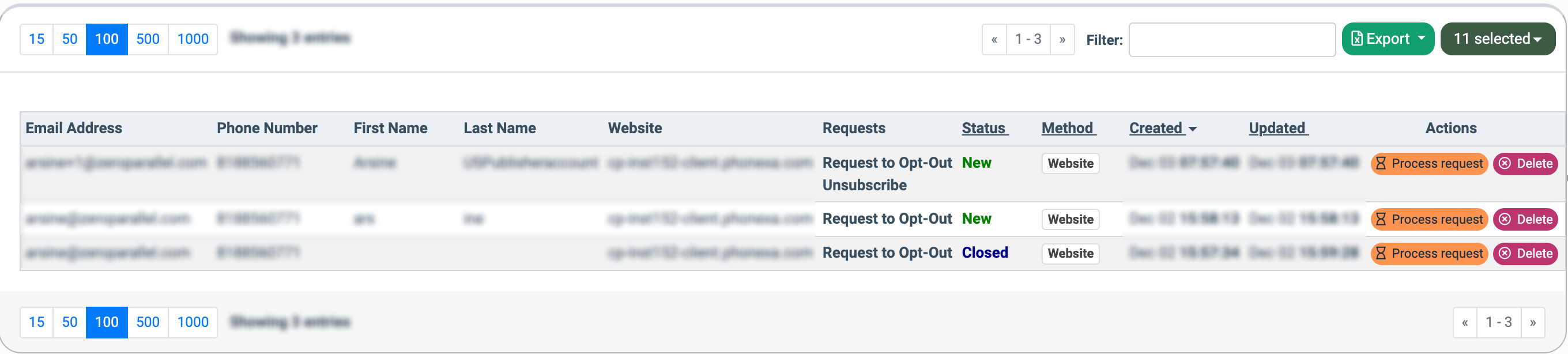Screen dimensions: 1568x354
Task: Click the delete X icon in second row
Action: click(1505, 219)
